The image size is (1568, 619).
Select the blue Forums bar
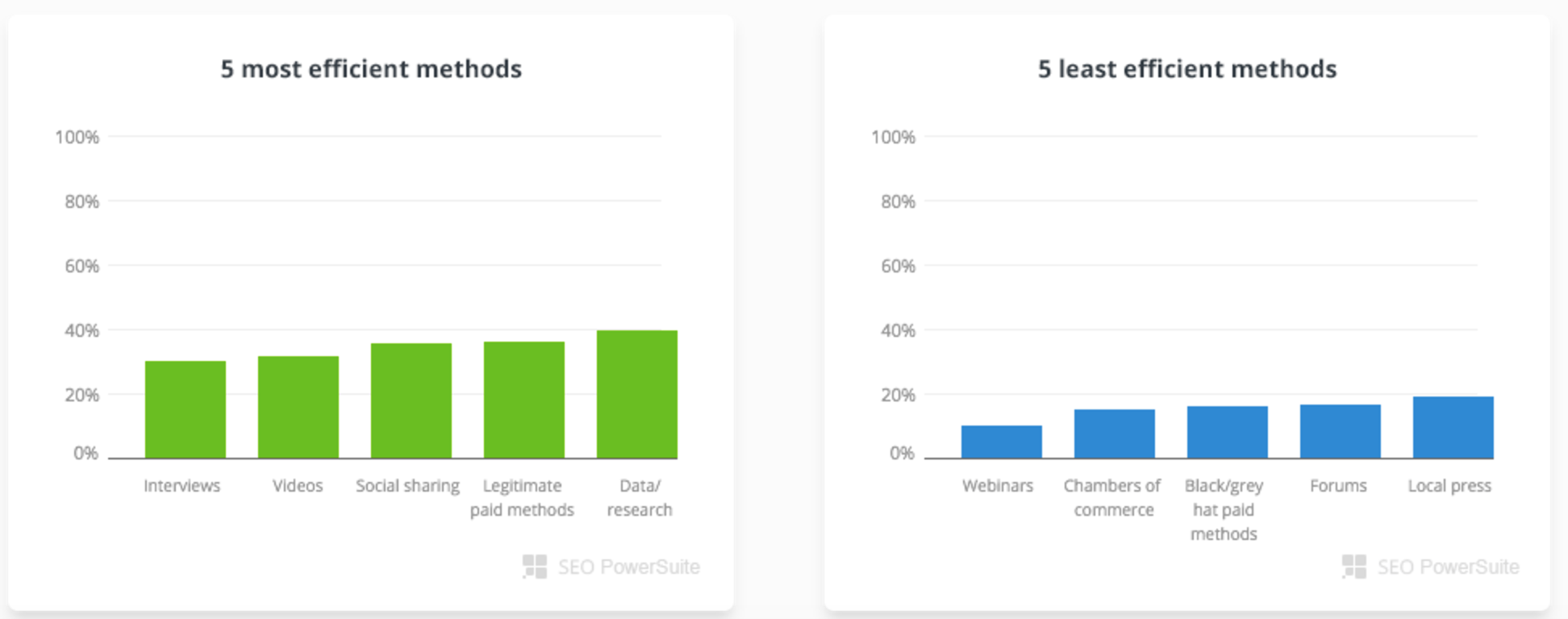[1341, 431]
